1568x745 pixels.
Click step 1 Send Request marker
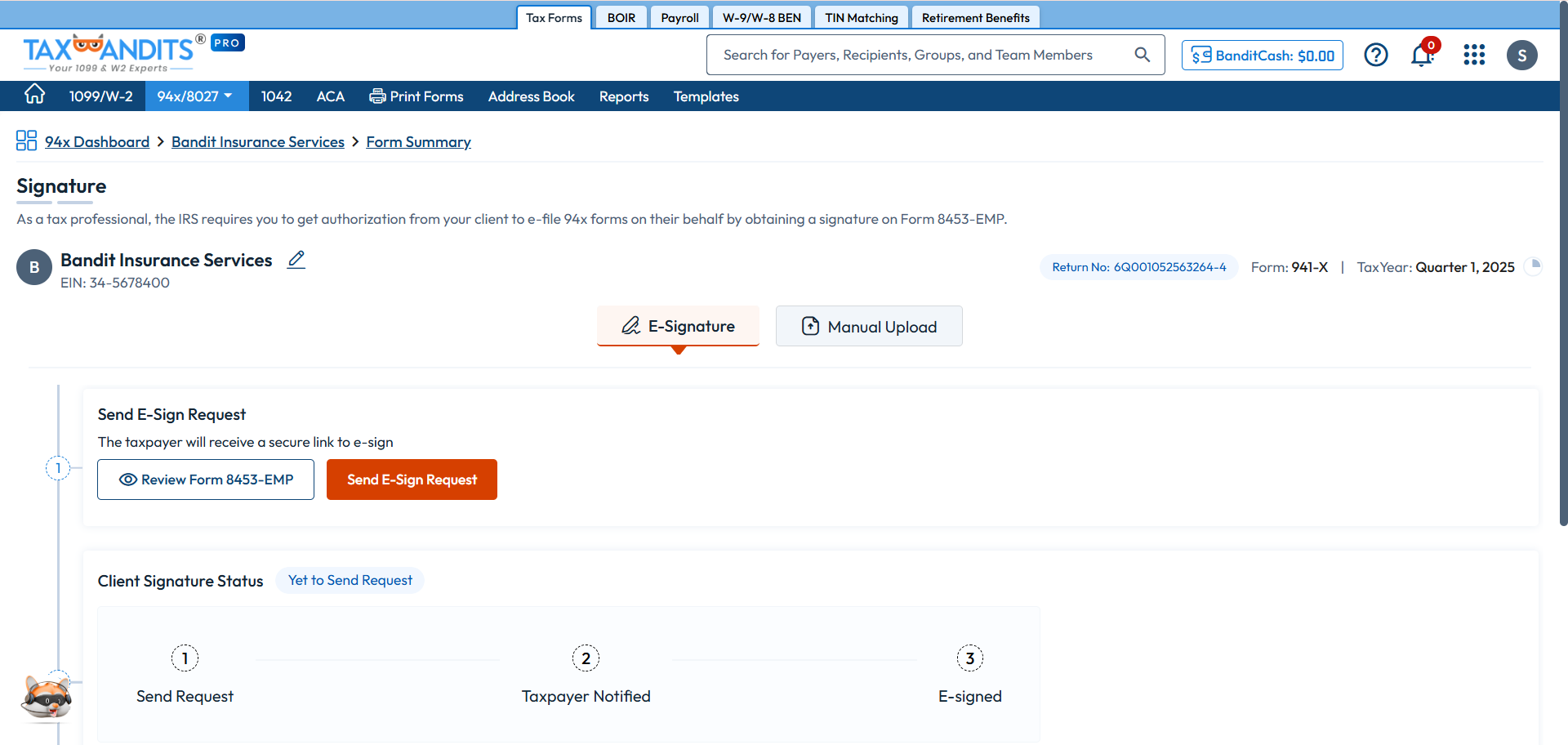(185, 658)
